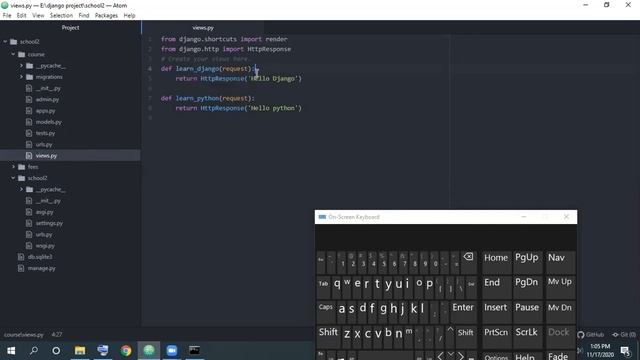This screenshot has height=360, width=640.
Task: Click cursor position 4:27 in status bar
Action: [x=57, y=335]
